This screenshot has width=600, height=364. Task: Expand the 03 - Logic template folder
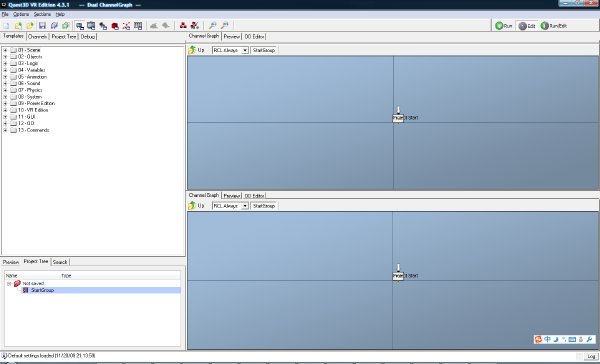(5, 63)
